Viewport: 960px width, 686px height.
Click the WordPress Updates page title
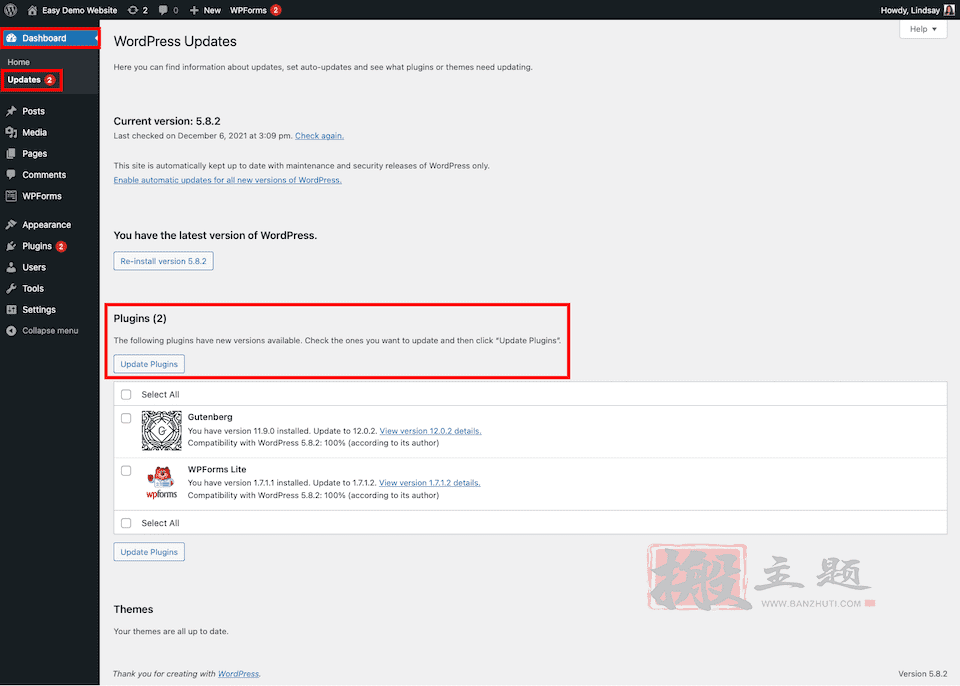(x=175, y=41)
